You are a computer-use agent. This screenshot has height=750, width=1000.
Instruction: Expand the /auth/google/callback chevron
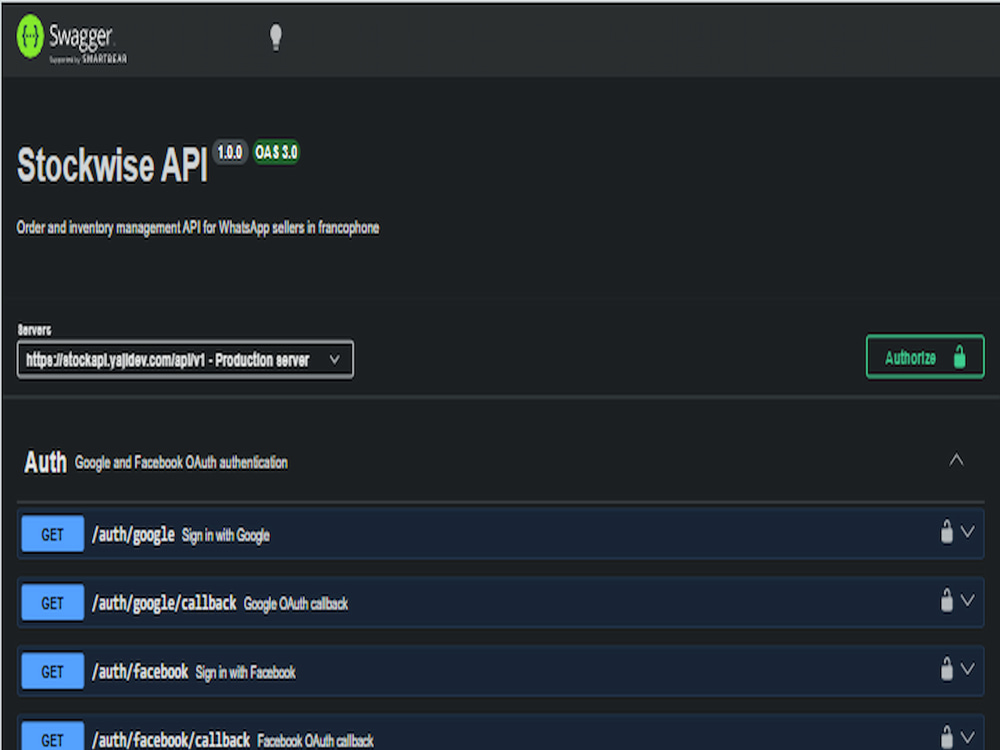967,600
